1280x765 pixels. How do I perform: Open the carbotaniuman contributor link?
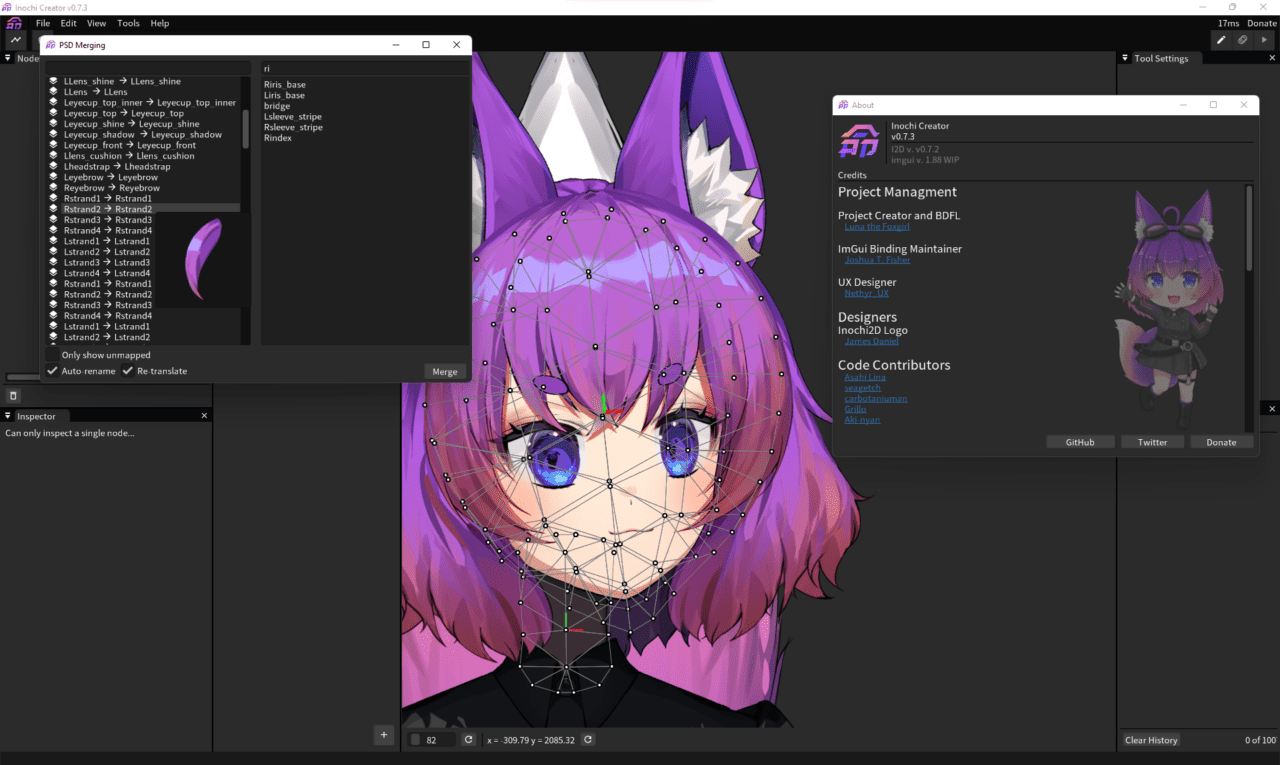click(875, 399)
